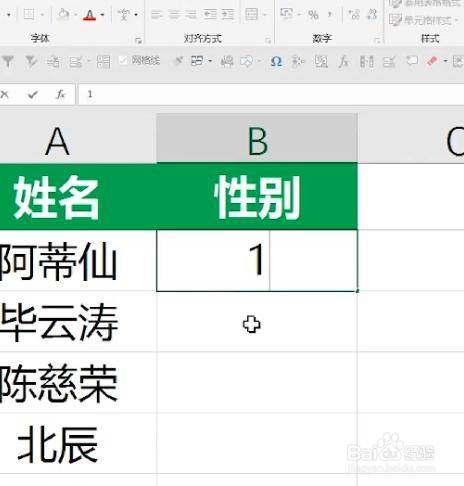Cancel the entry with the X button

(x=5, y=95)
